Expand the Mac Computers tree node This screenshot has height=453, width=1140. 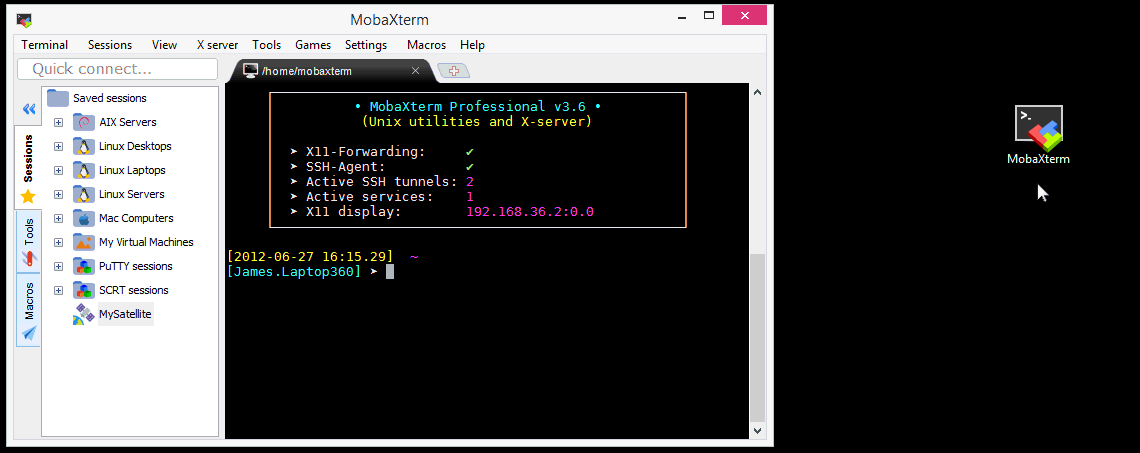[x=59, y=218]
